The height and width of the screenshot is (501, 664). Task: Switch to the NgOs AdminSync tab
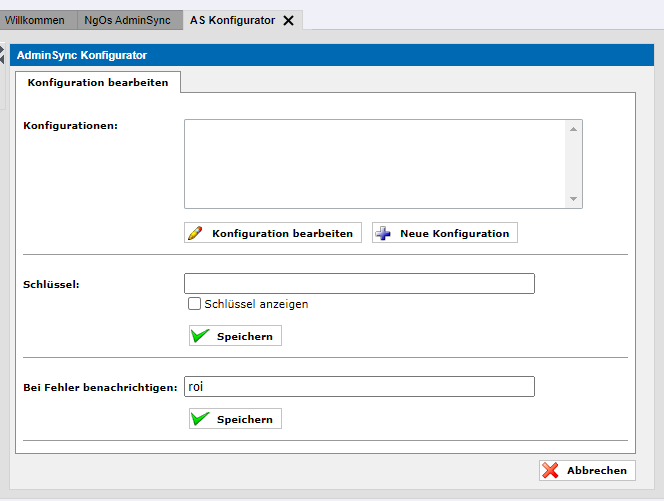click(x=127, y=20)
